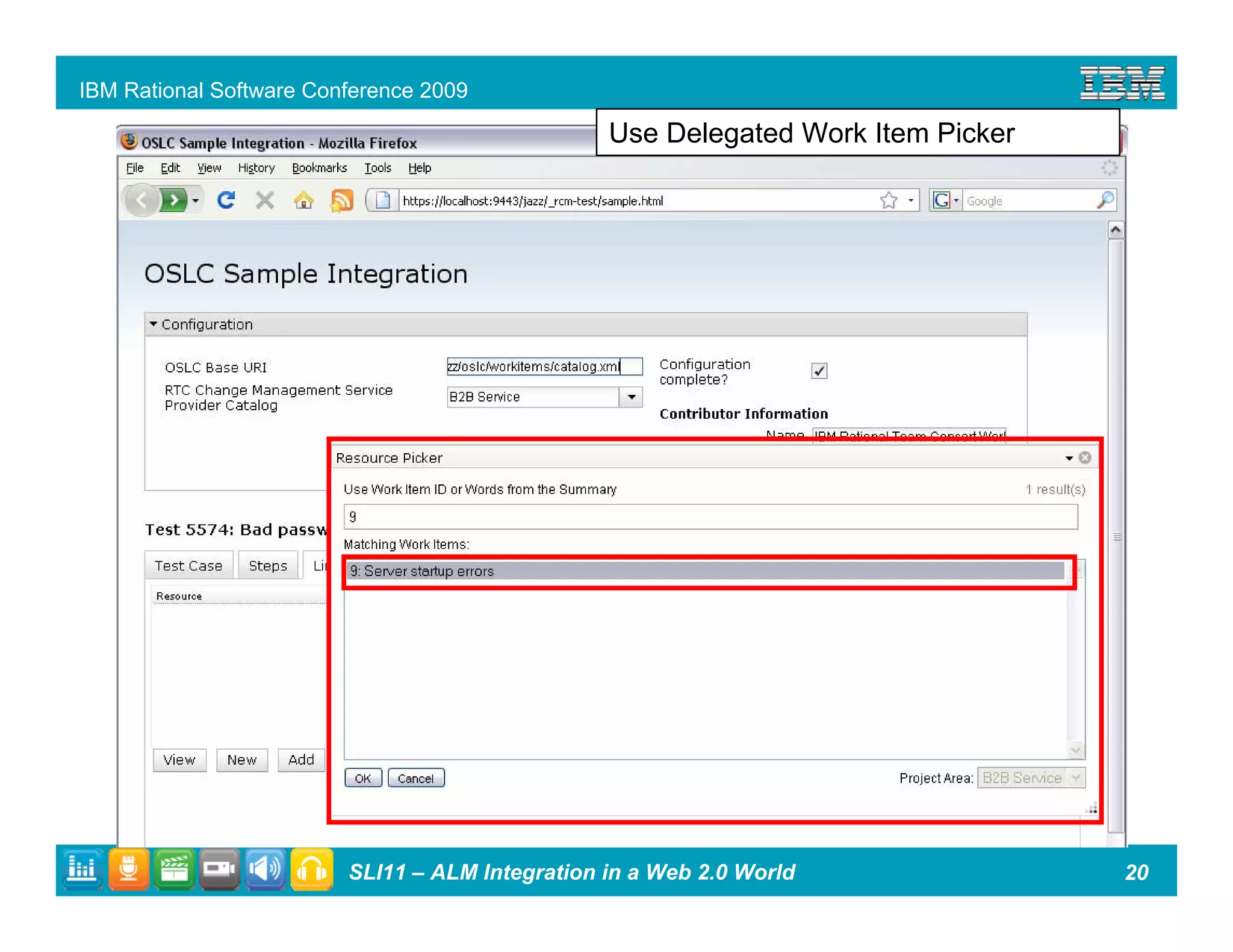1233x952 pixels.
Task: Open the Bookmarks menu
Action: (320, 168)
